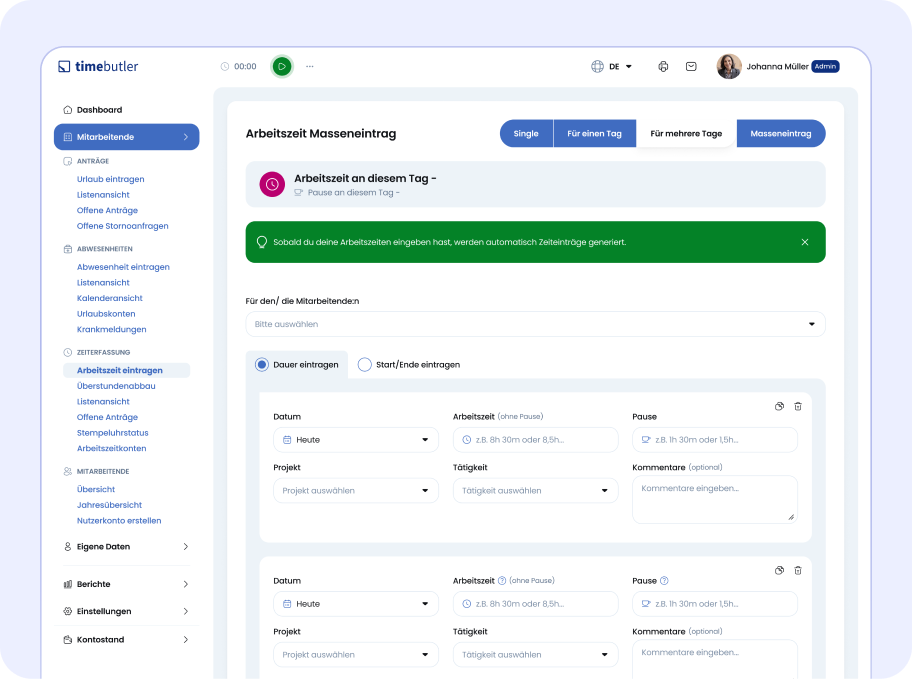Duplicate the first time entry via copy icon
The height and width of the screenshot is (679, 912).
click(779, 406)
